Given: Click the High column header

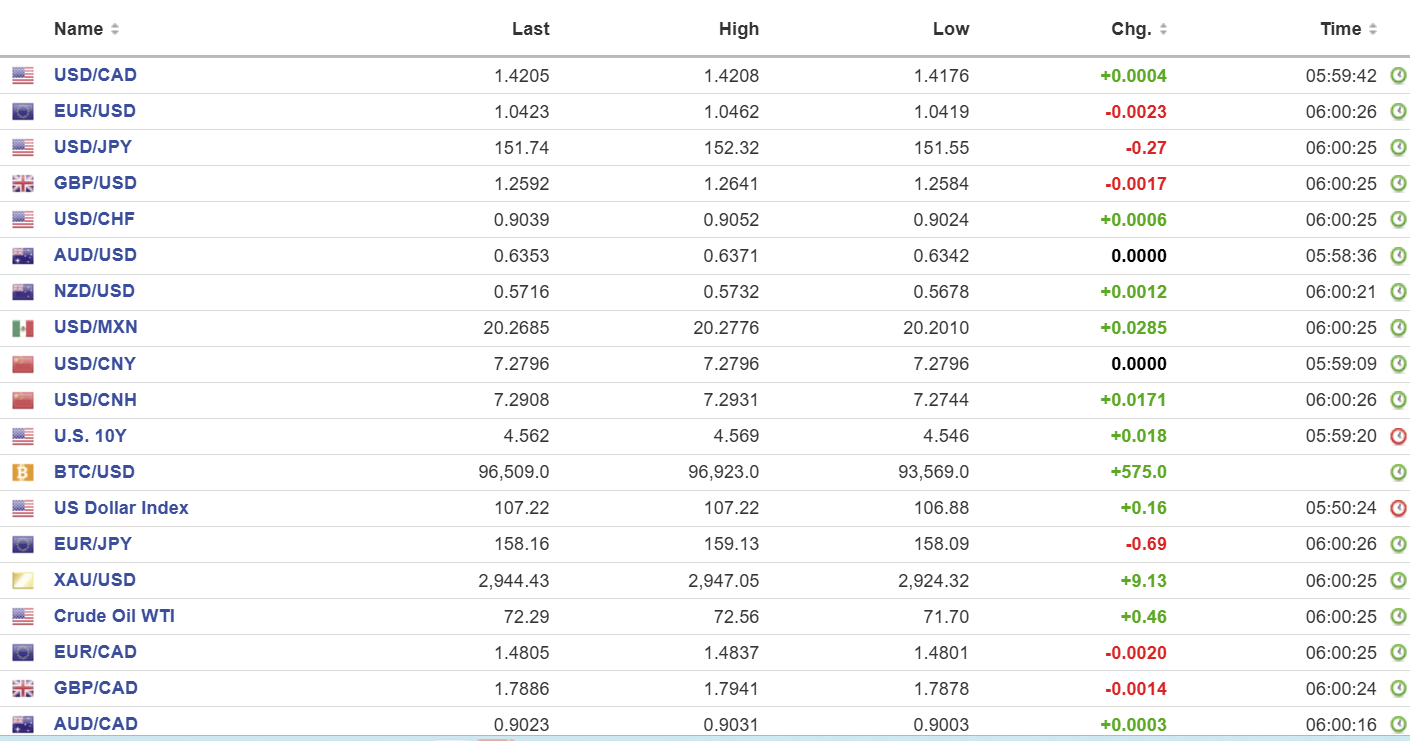Looking at the screenshot, I should point(738,29).
